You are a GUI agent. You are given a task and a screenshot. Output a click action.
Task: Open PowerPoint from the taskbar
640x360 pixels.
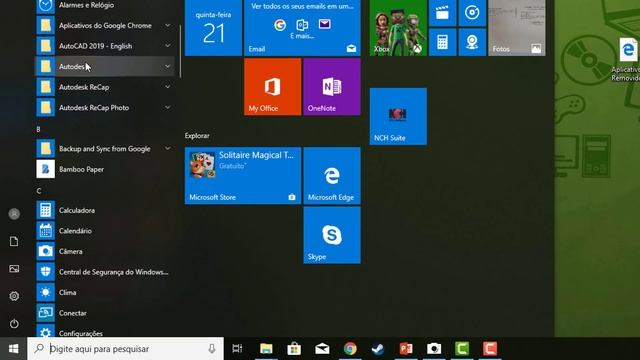[x=406, y=349]
